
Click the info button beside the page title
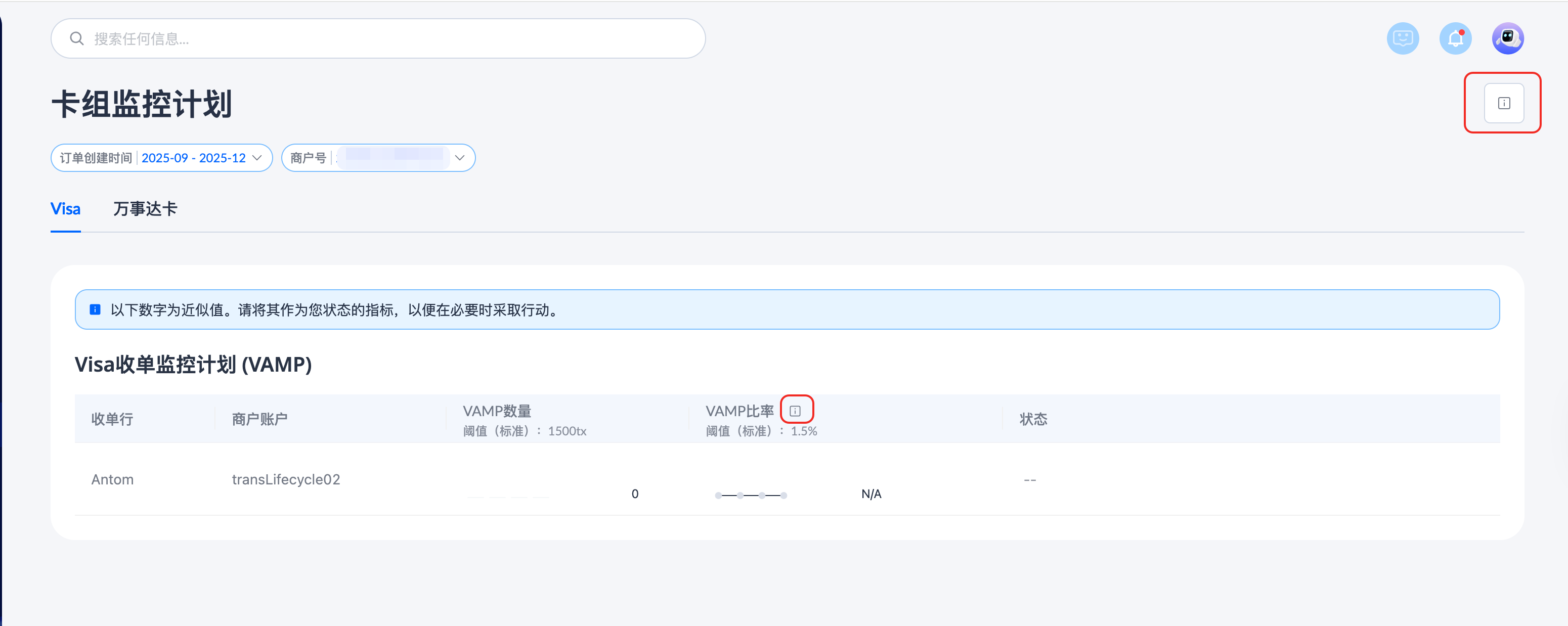(x=1503, y=104)
